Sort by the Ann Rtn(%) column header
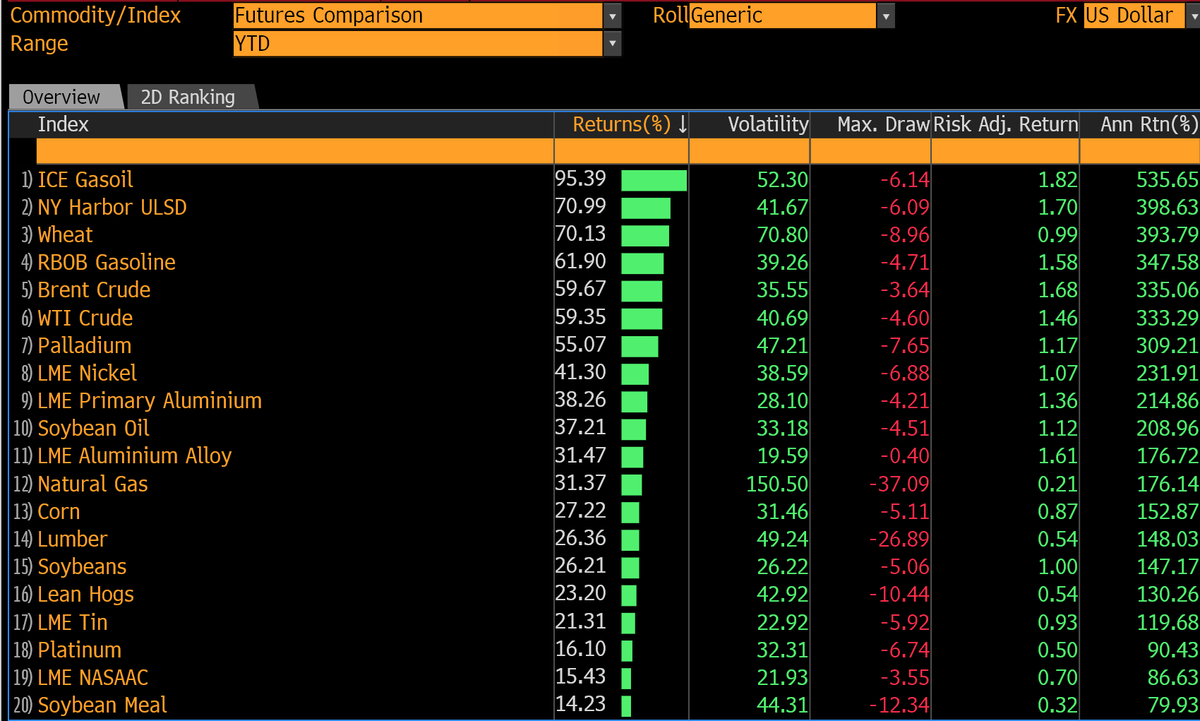The width and height of the screenshot is (1200, 721). coord(1149,124)
